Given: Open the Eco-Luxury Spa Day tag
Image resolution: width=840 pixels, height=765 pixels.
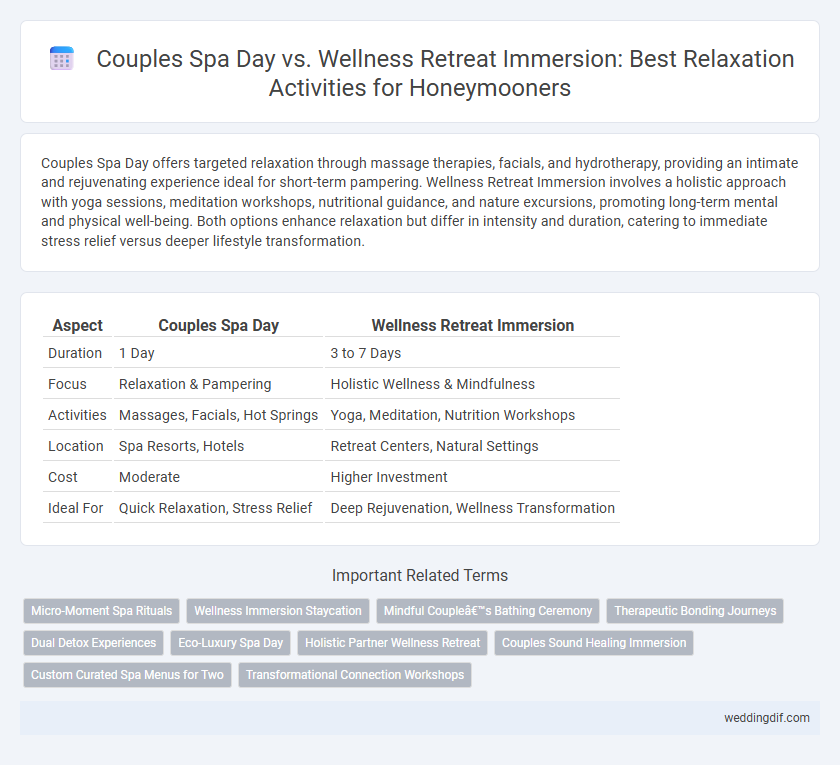Looking at the screenshot, I should (x=230, y=643).
